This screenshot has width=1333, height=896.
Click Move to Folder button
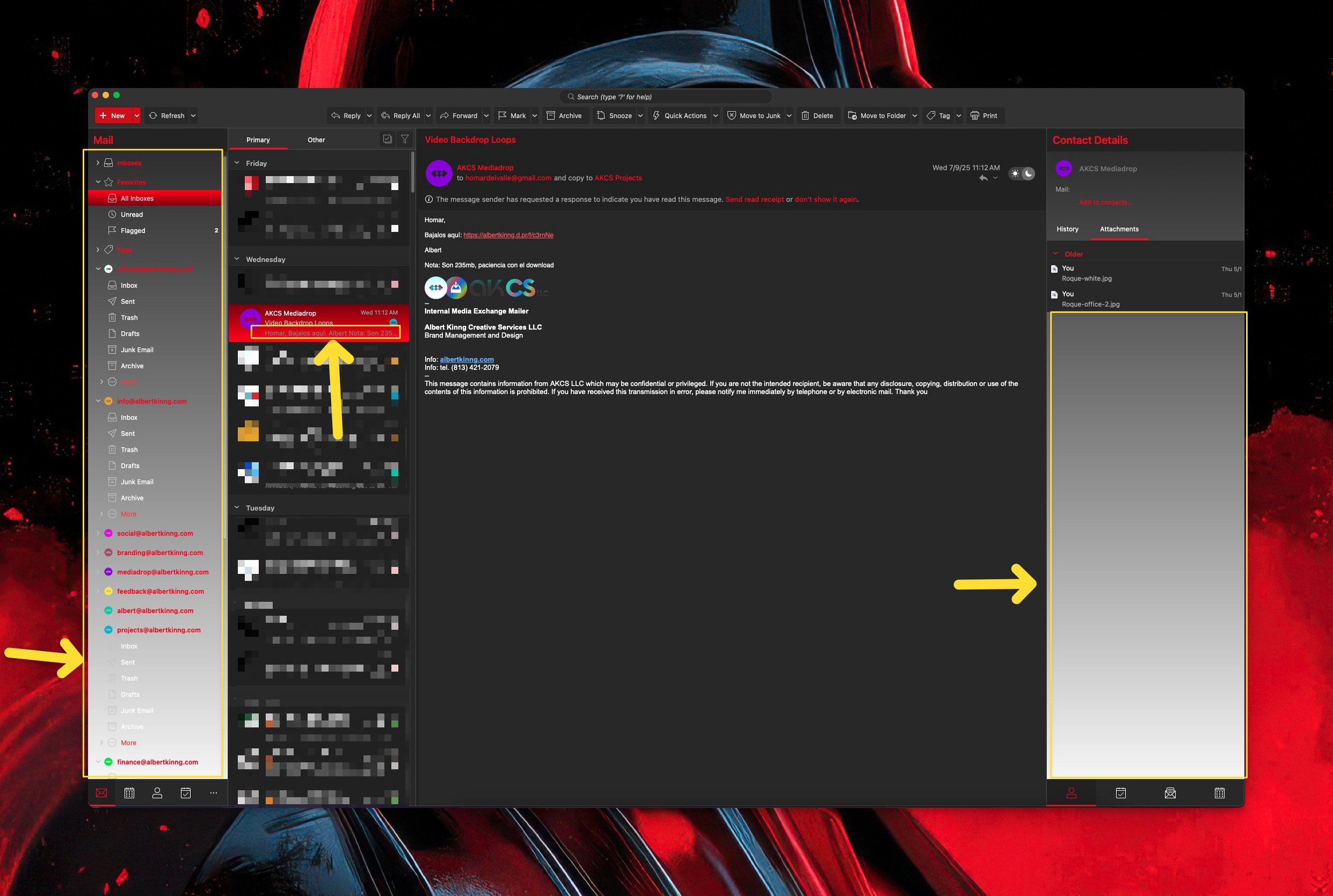(877, 115)
